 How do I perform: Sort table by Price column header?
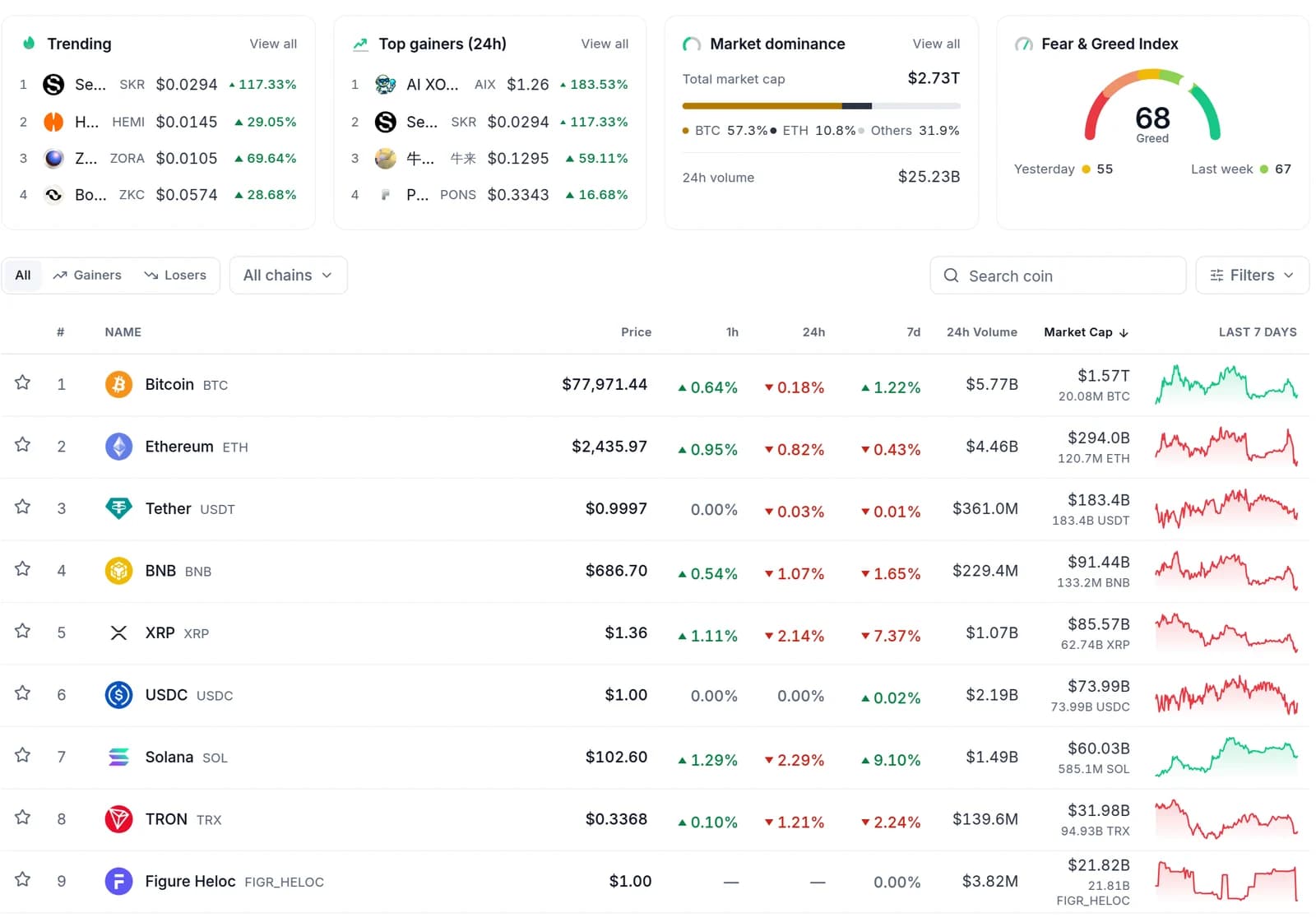pos(636,332)
